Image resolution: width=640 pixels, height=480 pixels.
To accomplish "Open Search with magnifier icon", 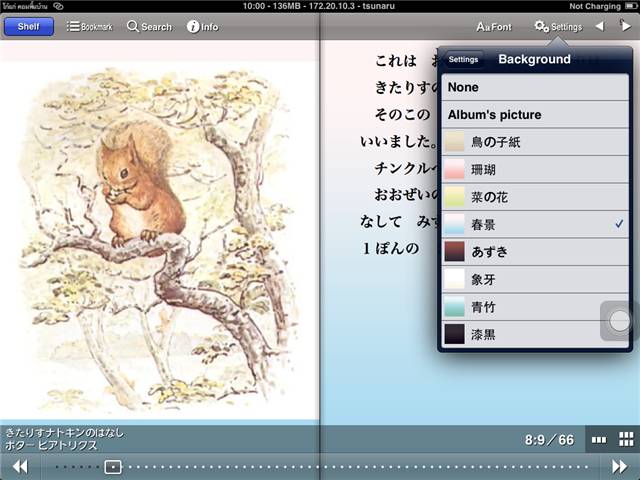I will point(149,27).
